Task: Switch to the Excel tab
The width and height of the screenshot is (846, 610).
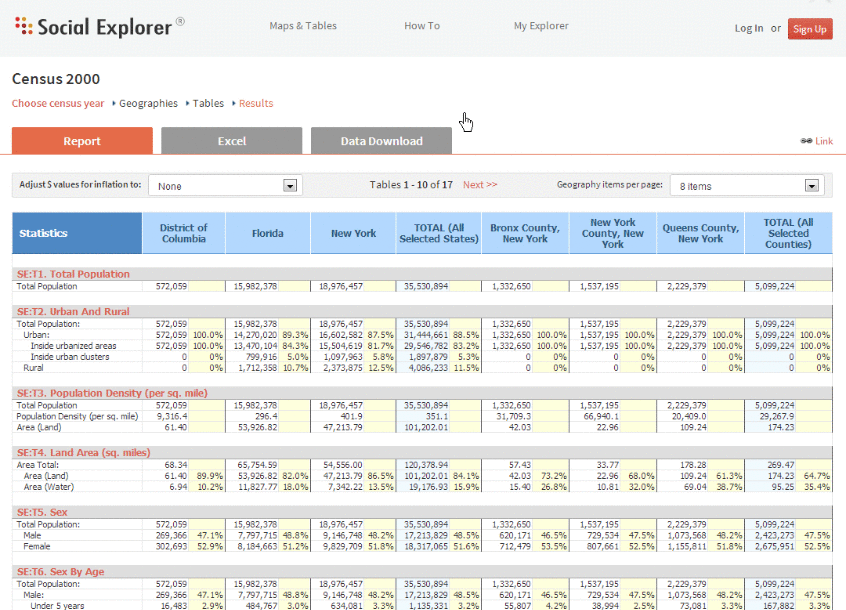Action: tap(231, 141)
